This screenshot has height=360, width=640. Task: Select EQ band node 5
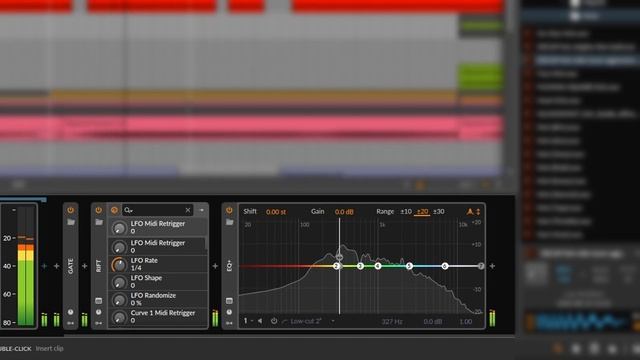[409, 266]
